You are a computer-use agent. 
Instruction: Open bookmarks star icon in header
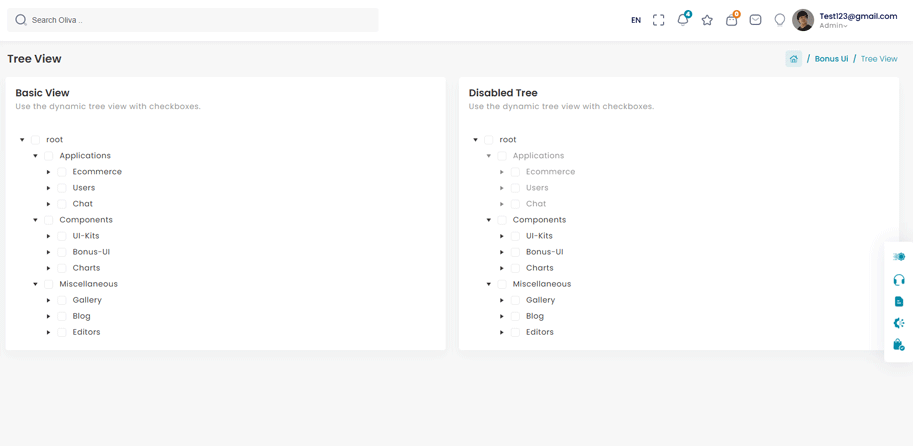(x=707, y=20)
